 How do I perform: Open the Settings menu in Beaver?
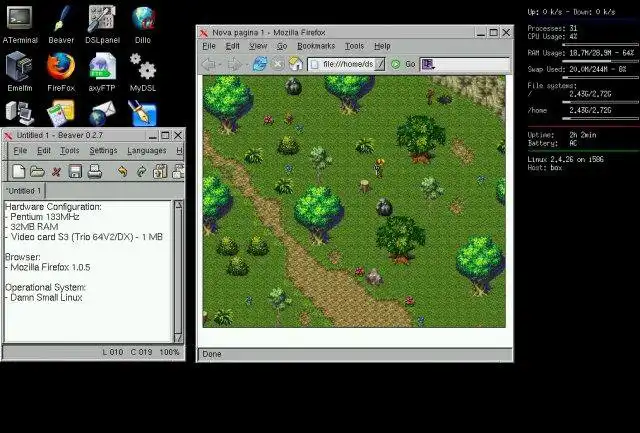pos(103,151)
